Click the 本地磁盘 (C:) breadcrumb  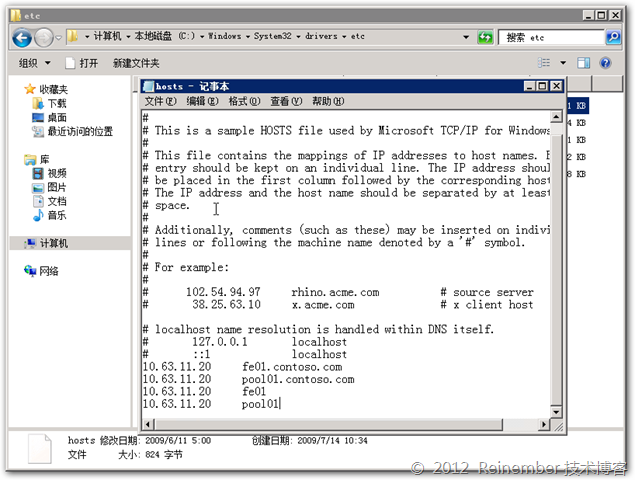tap(164, 36)
